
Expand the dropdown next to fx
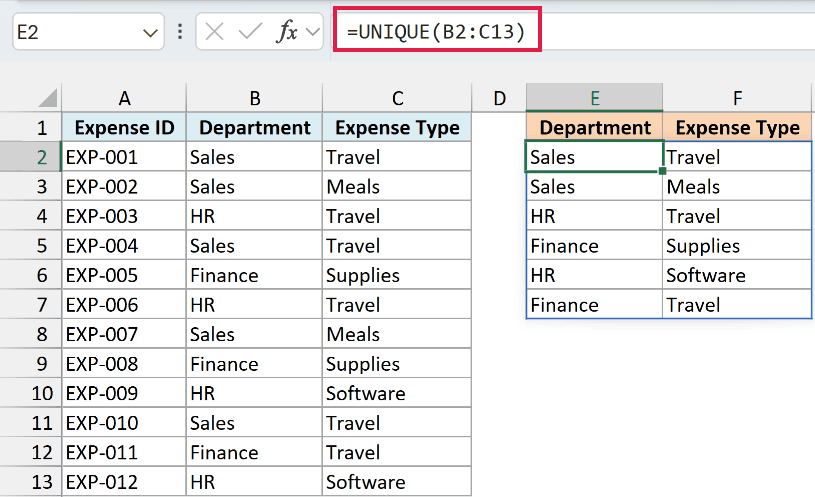[x=312, y=32]
